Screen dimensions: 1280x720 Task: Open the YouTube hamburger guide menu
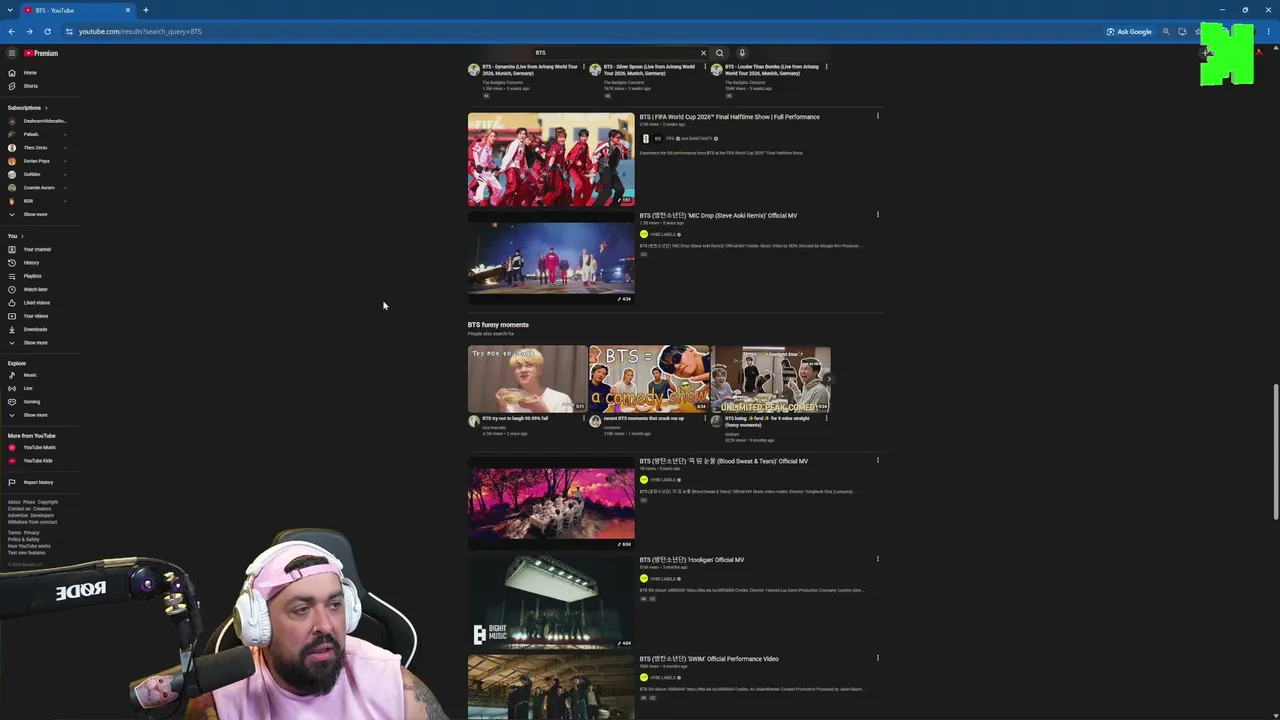tap(12, 53)
